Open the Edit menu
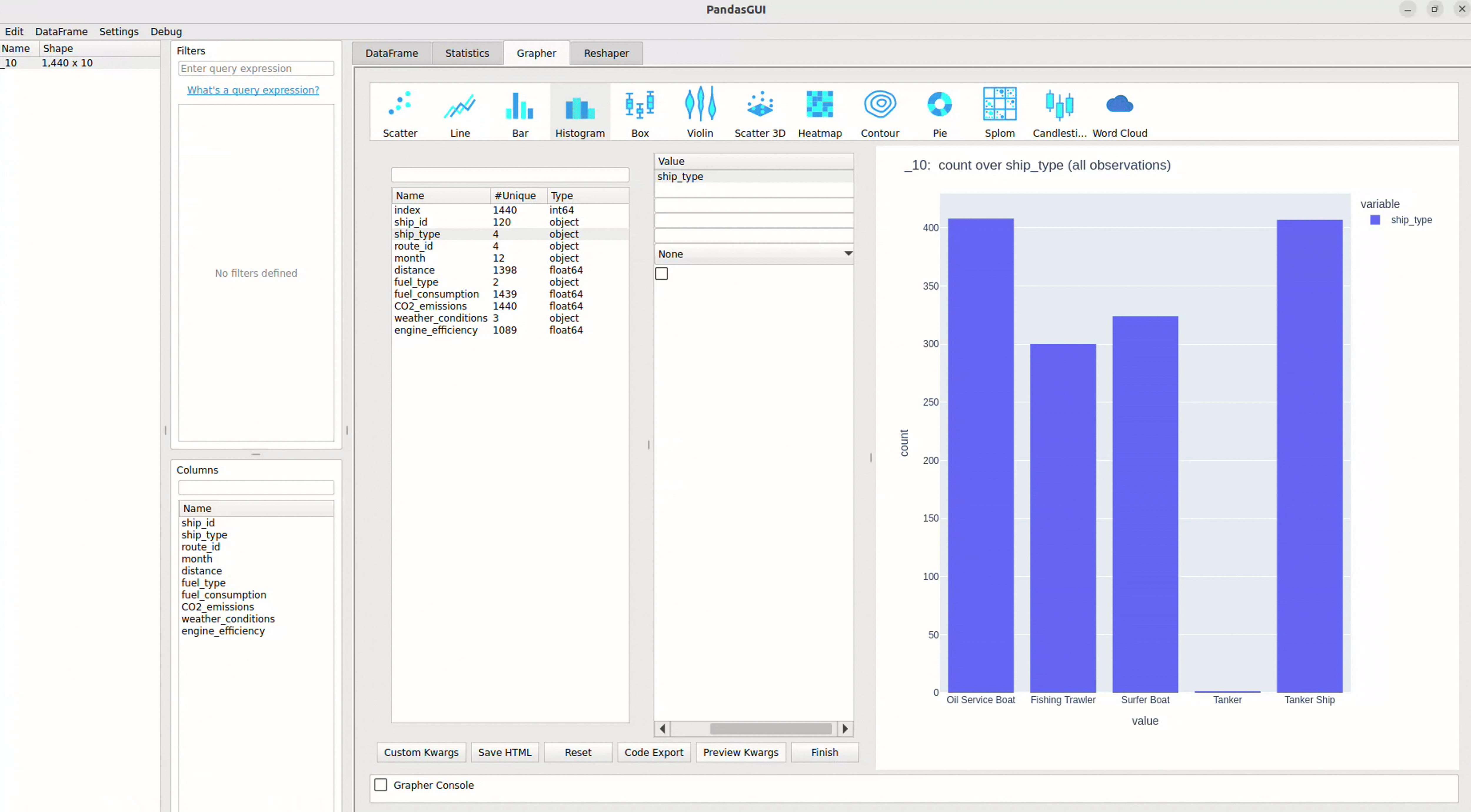 (x=14, y=31)
